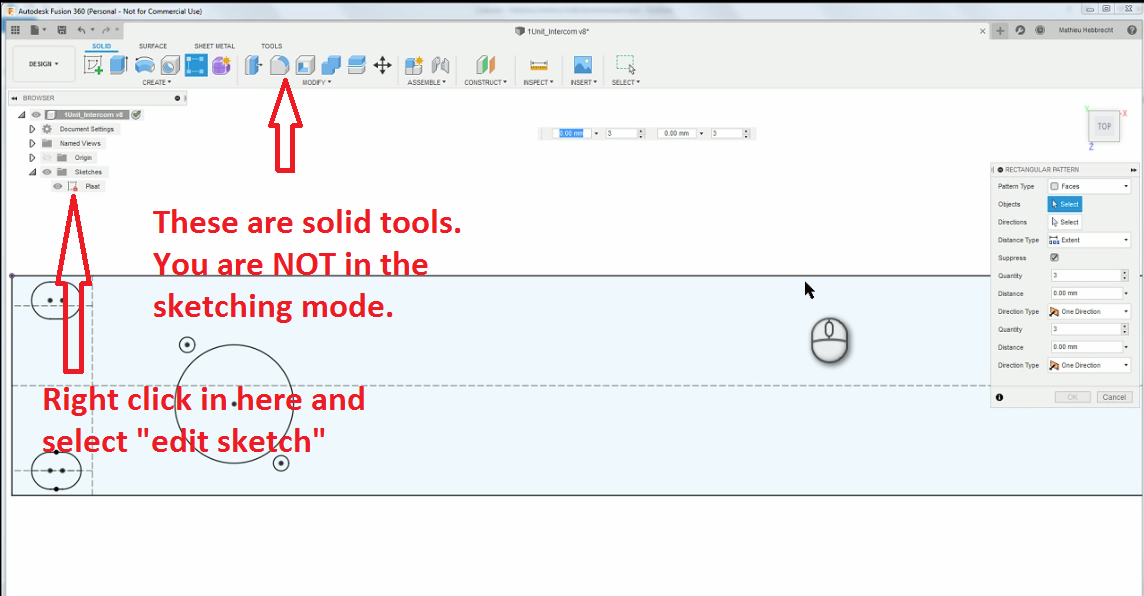Viewport: 1144px width, 596px height.
Task: Click Objects Select button
Action: tap(1064, 204)
